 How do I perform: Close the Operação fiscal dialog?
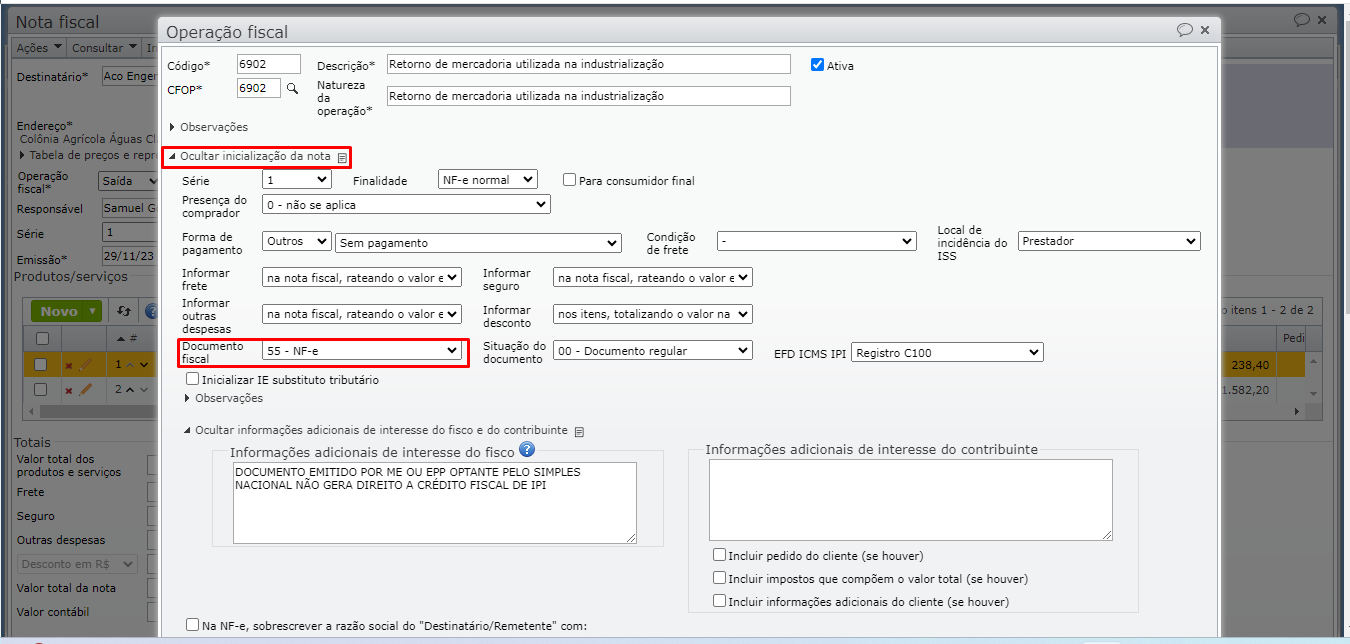coord(1205,31)
